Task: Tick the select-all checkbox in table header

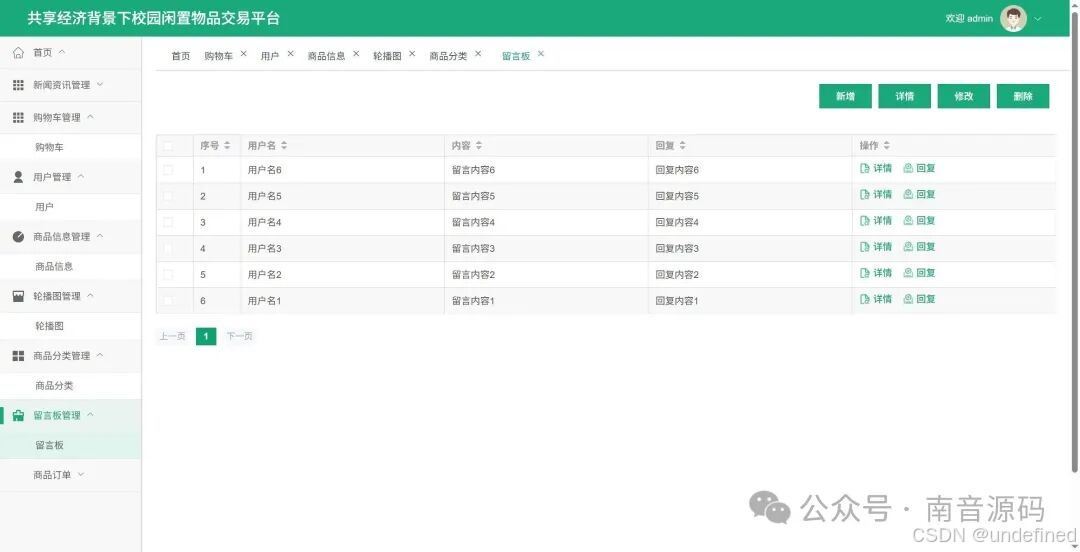Action: tap(168, 145)
